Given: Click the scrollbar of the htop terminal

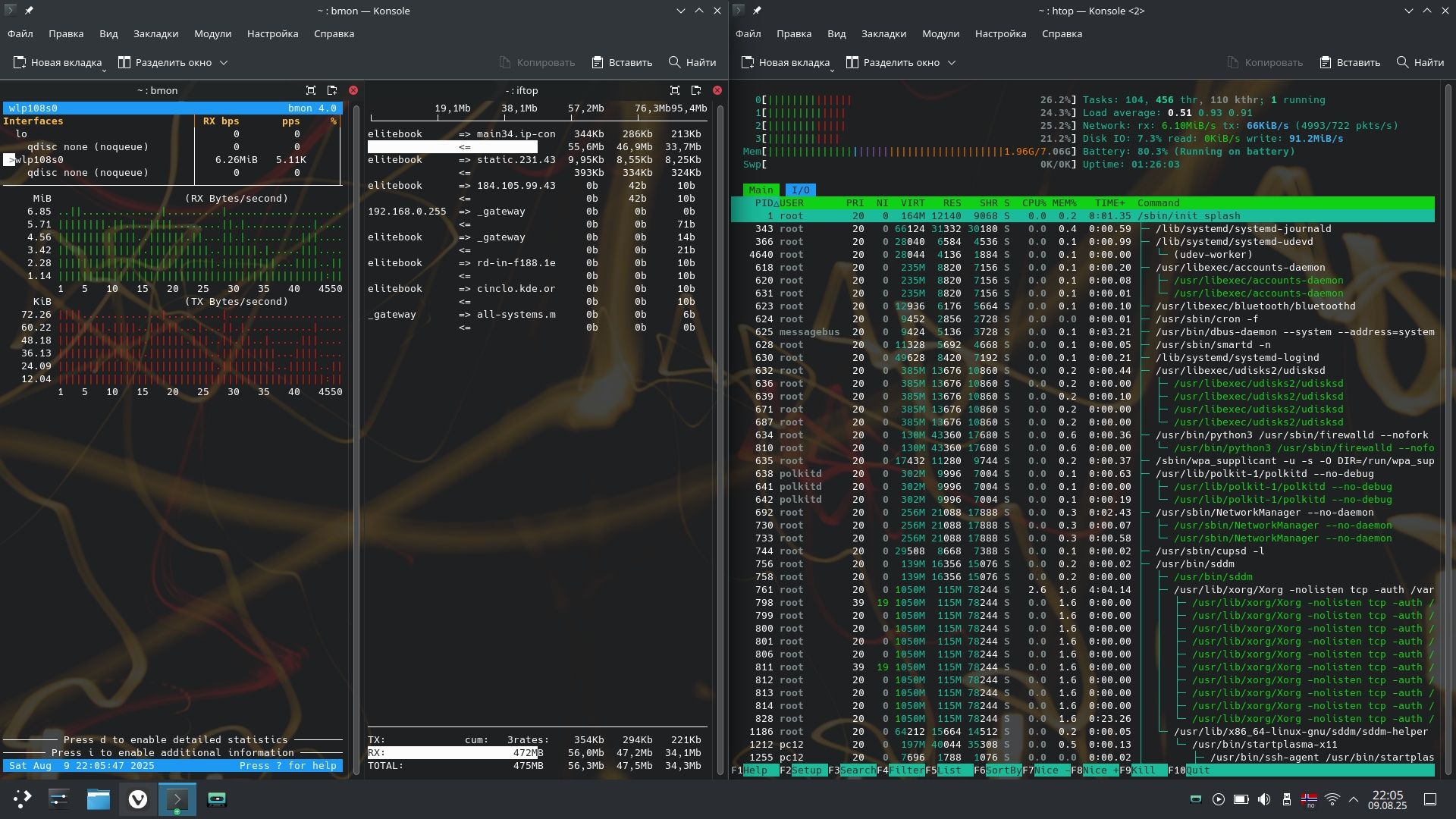Looking at the screenshot, I should click(x=1448, y=428).
